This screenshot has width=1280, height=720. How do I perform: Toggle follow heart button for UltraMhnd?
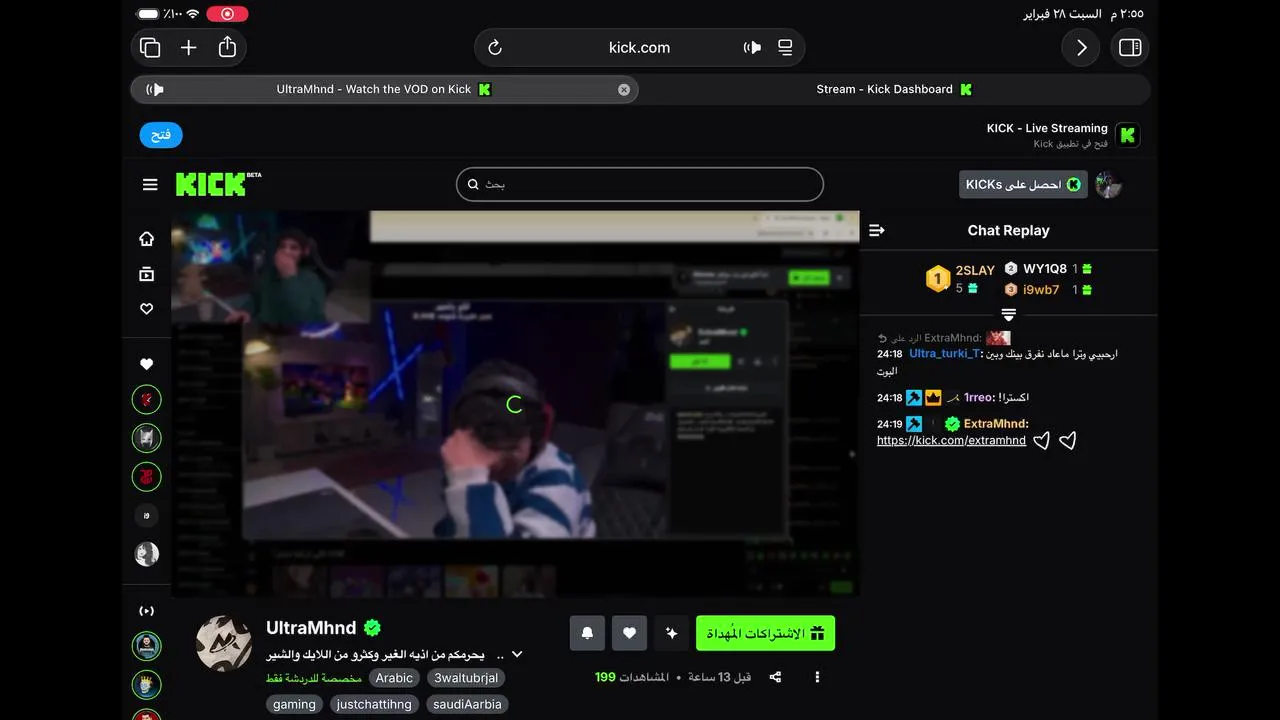coord(629,633)
